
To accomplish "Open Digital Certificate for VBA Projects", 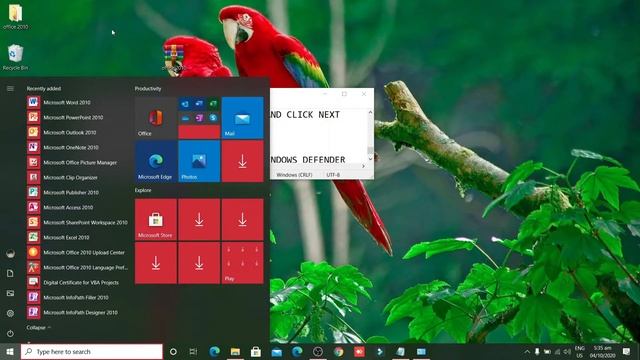I will coord(78,282).
